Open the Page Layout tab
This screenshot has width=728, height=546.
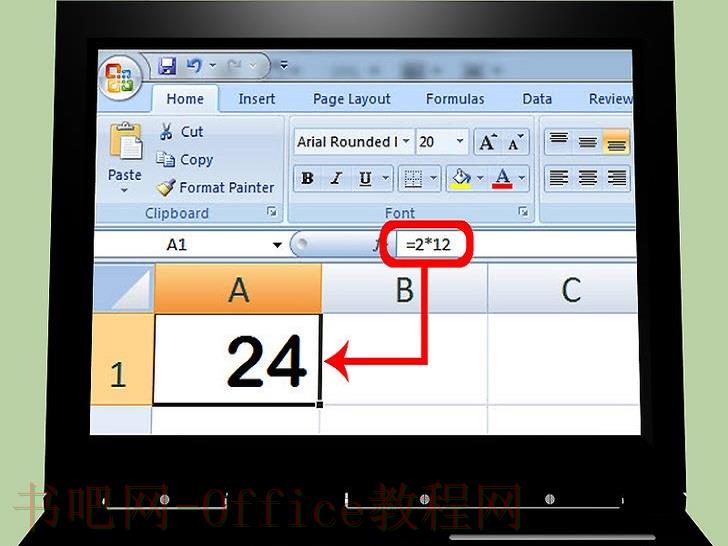pyautogui.click(x=351, y=99)
